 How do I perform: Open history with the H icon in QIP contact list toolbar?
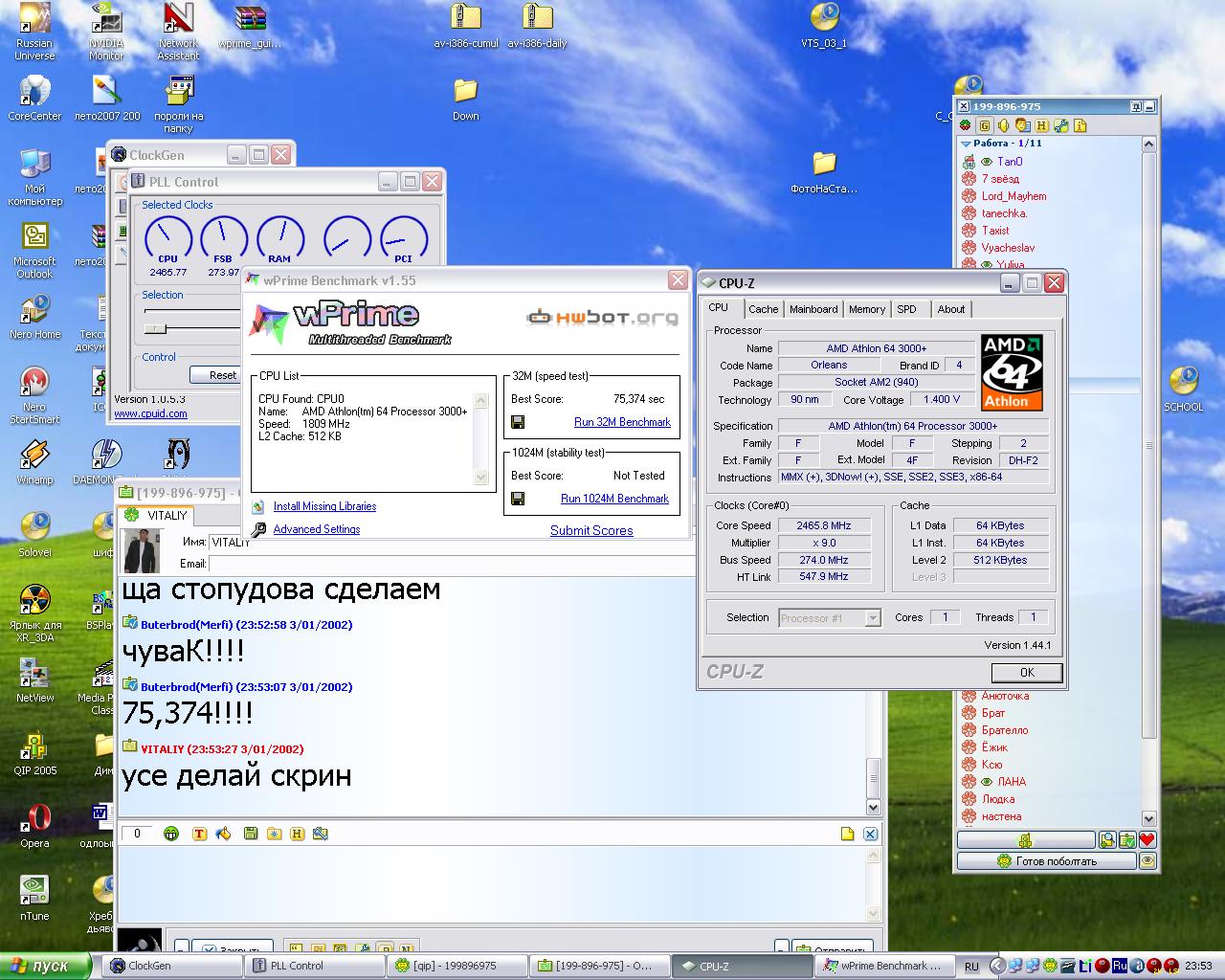[1041, 125]
